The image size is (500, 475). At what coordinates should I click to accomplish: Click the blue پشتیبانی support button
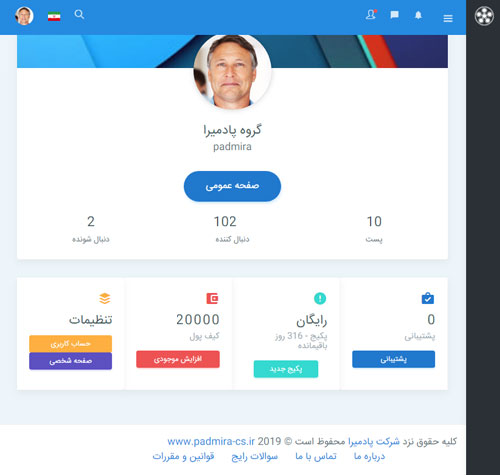click(x=393, y=359)
